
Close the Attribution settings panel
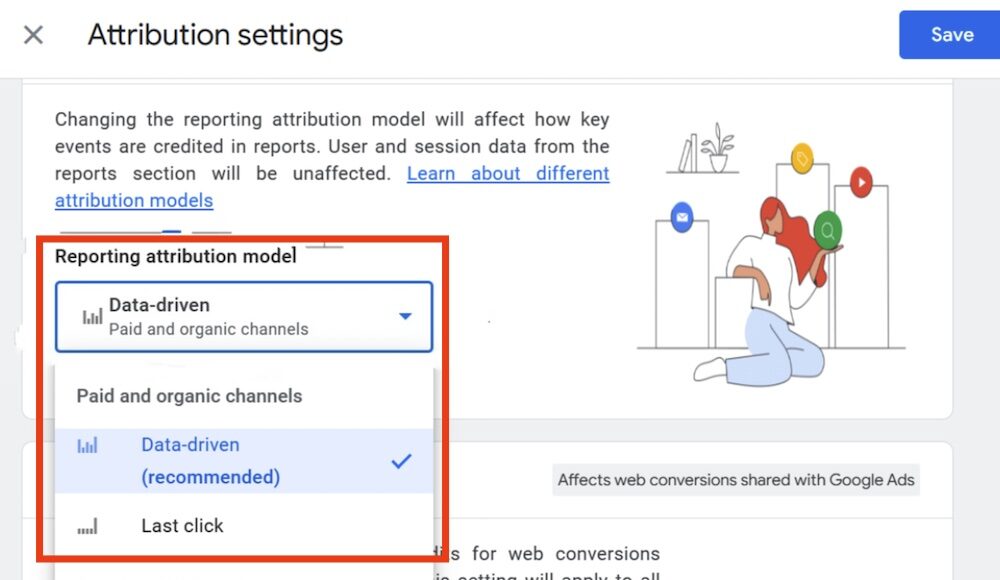pyautogui.click(x=33, y=35)
